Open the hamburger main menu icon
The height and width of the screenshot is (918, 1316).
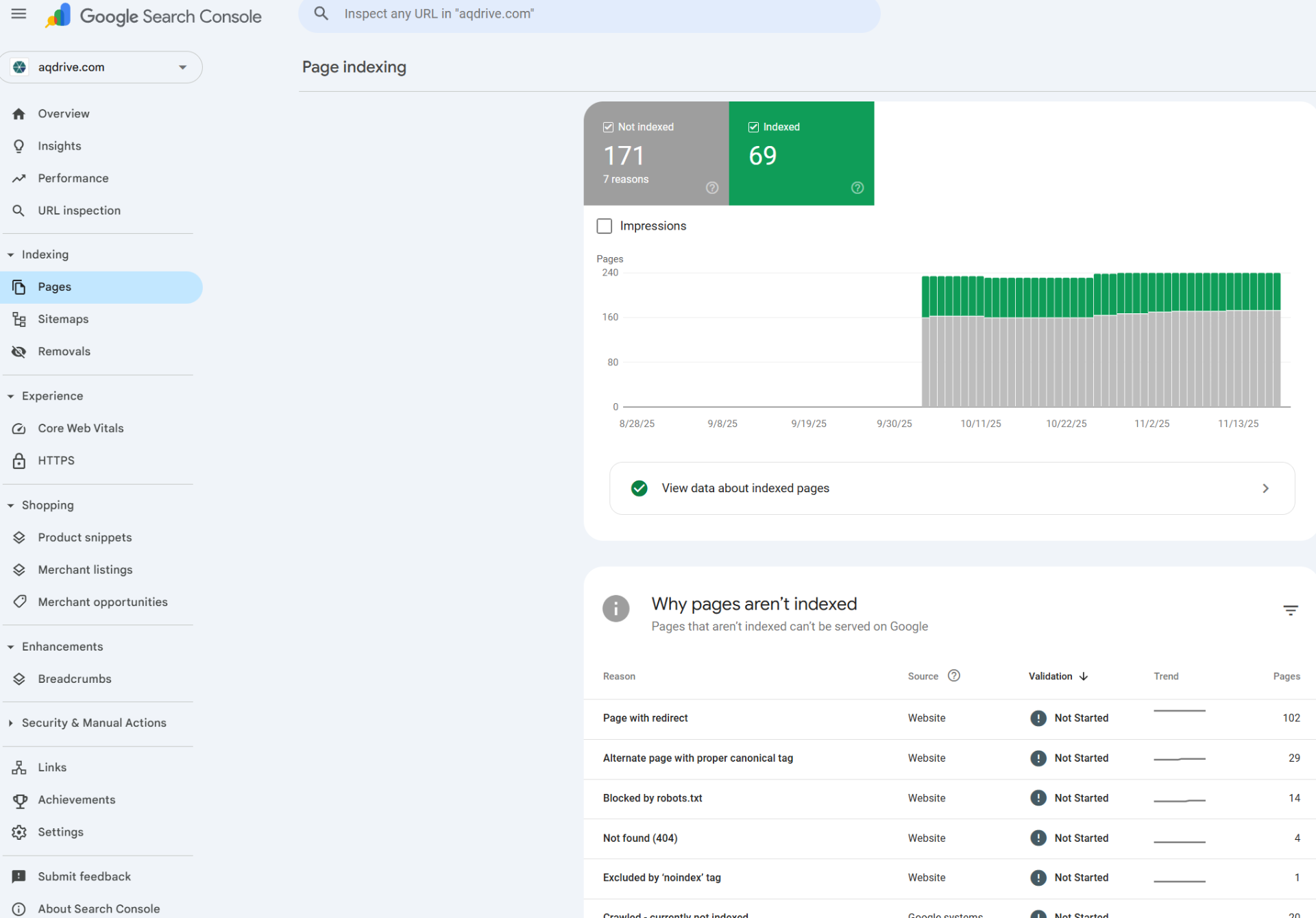click(x=19, y=14)
